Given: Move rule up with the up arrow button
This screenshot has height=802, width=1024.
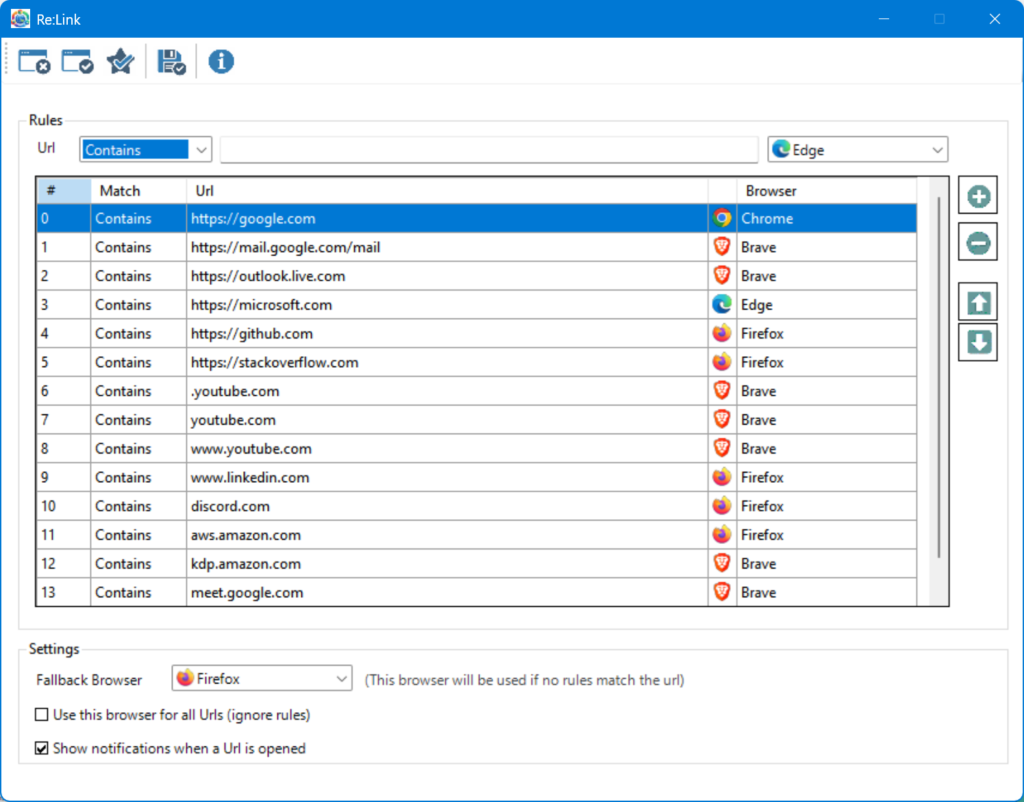Looking at the screenshot, I should pyautogui.click(x=978, y=302).
